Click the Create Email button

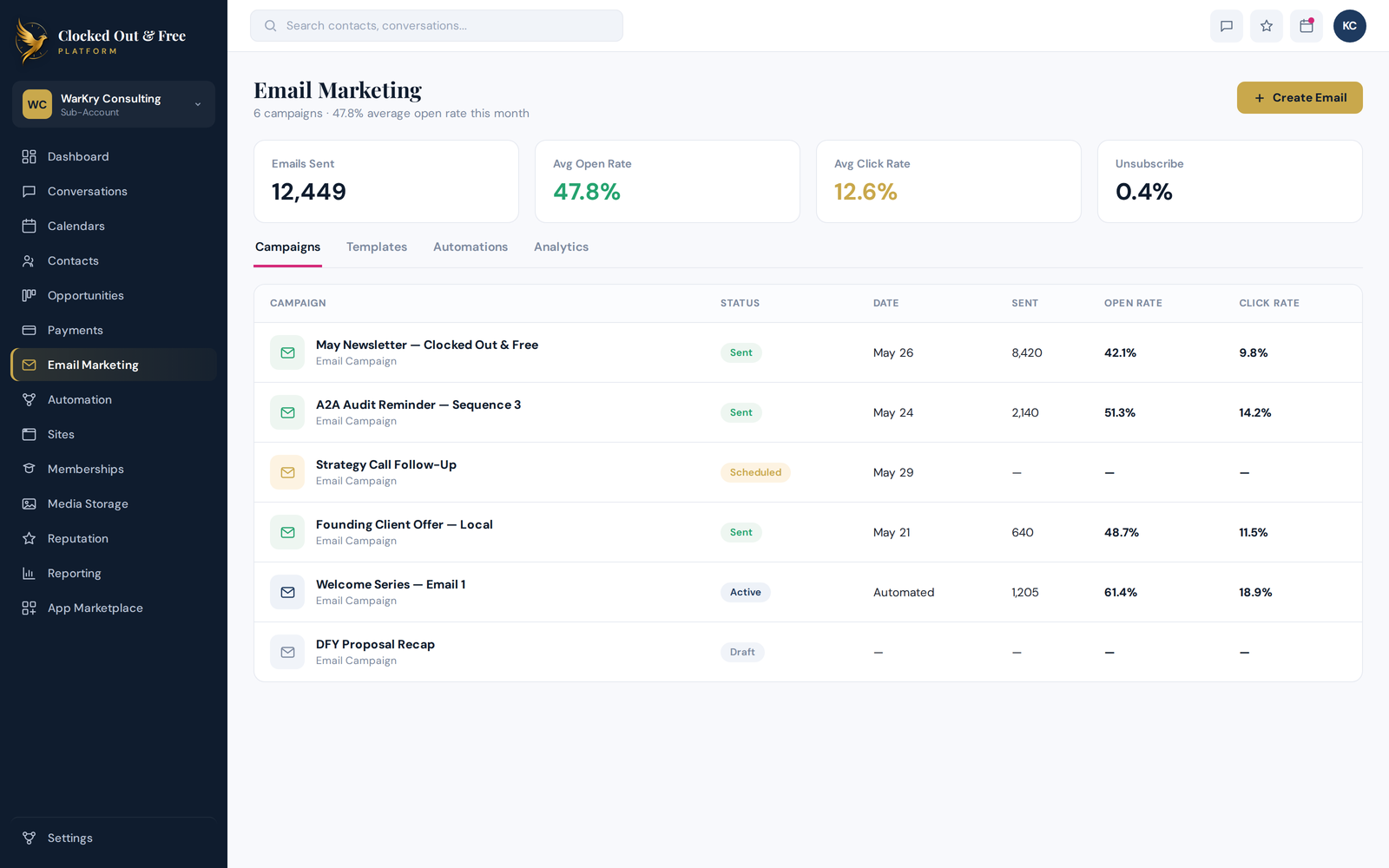[x=1300, y=98]
